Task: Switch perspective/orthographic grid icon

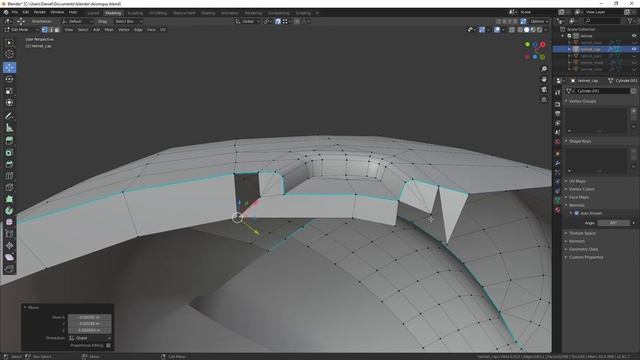Action: pos(544,100)
